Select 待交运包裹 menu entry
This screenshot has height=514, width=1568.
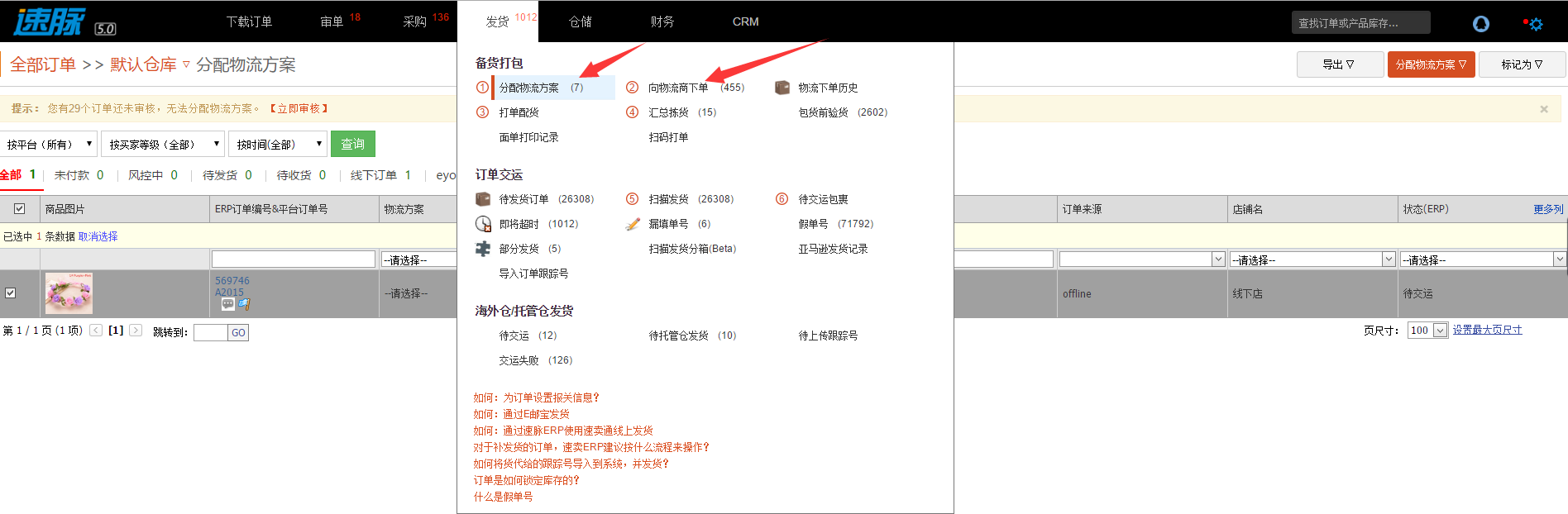tap(823, 199)
